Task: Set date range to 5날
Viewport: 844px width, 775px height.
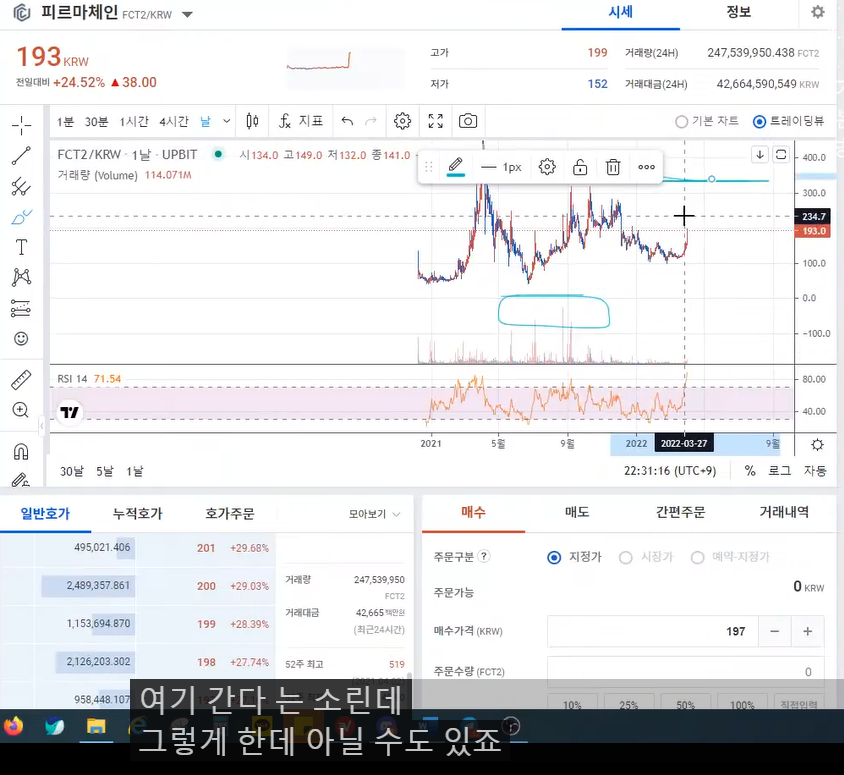Action: [x=105, y=471]
